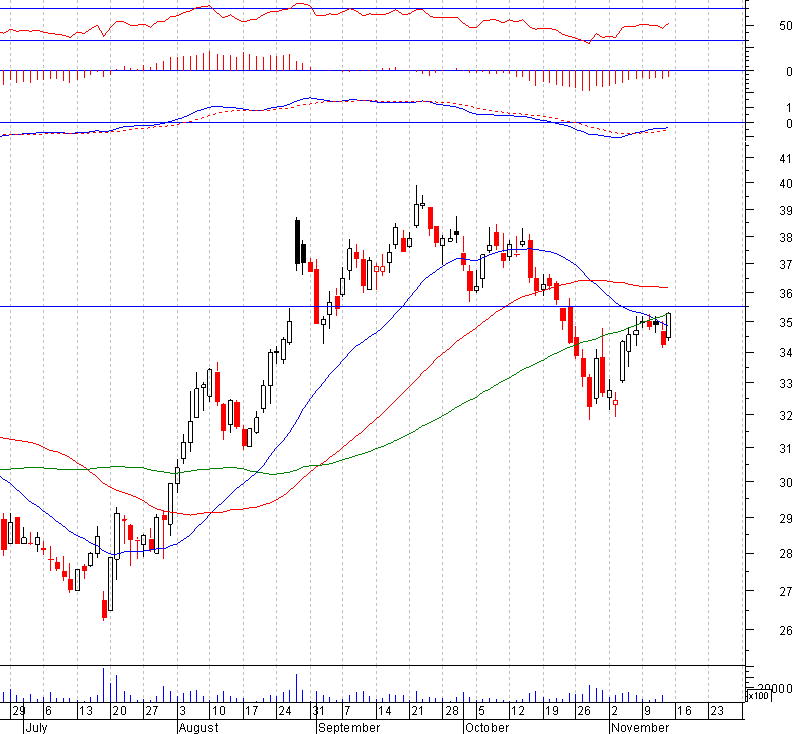Select price axis label 41
796x734 pixels.
click(786, 159)
